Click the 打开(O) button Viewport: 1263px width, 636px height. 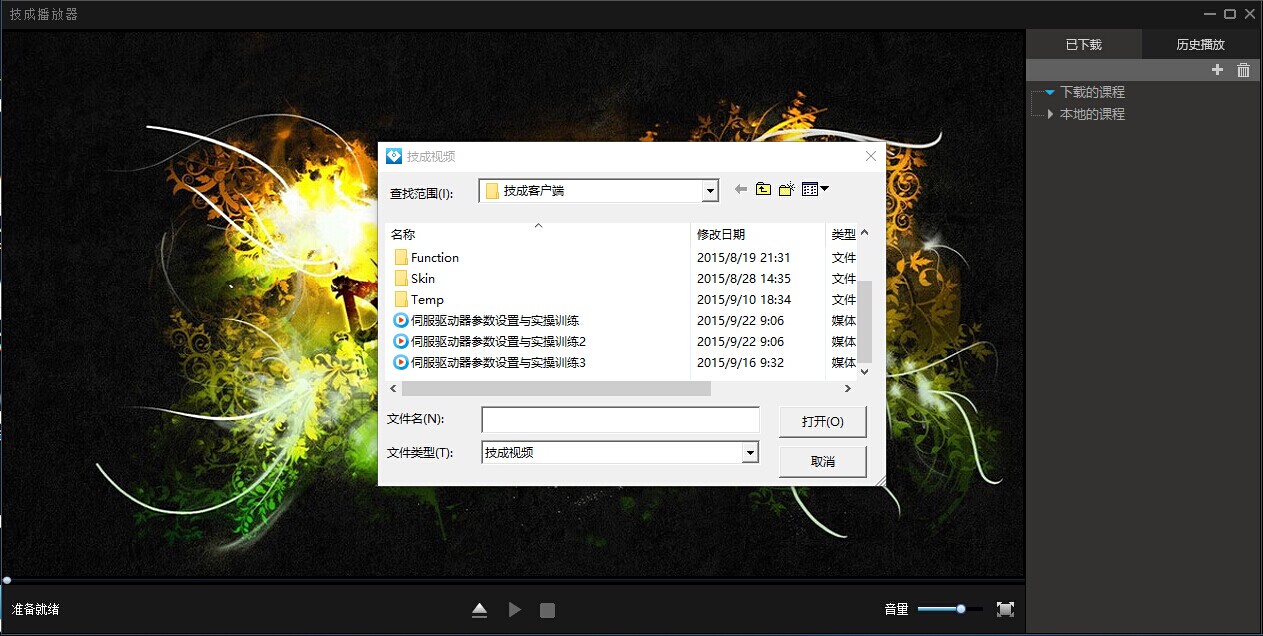[x=822, y=422]
